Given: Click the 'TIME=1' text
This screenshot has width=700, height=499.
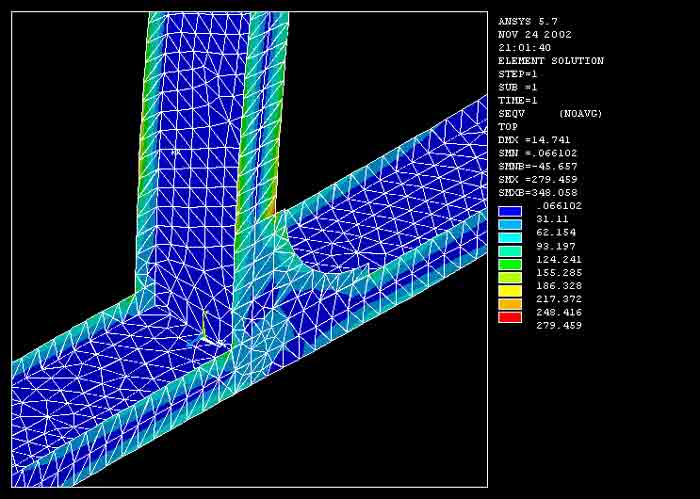Looking at the screenshot, I should [x=518, y=100].
